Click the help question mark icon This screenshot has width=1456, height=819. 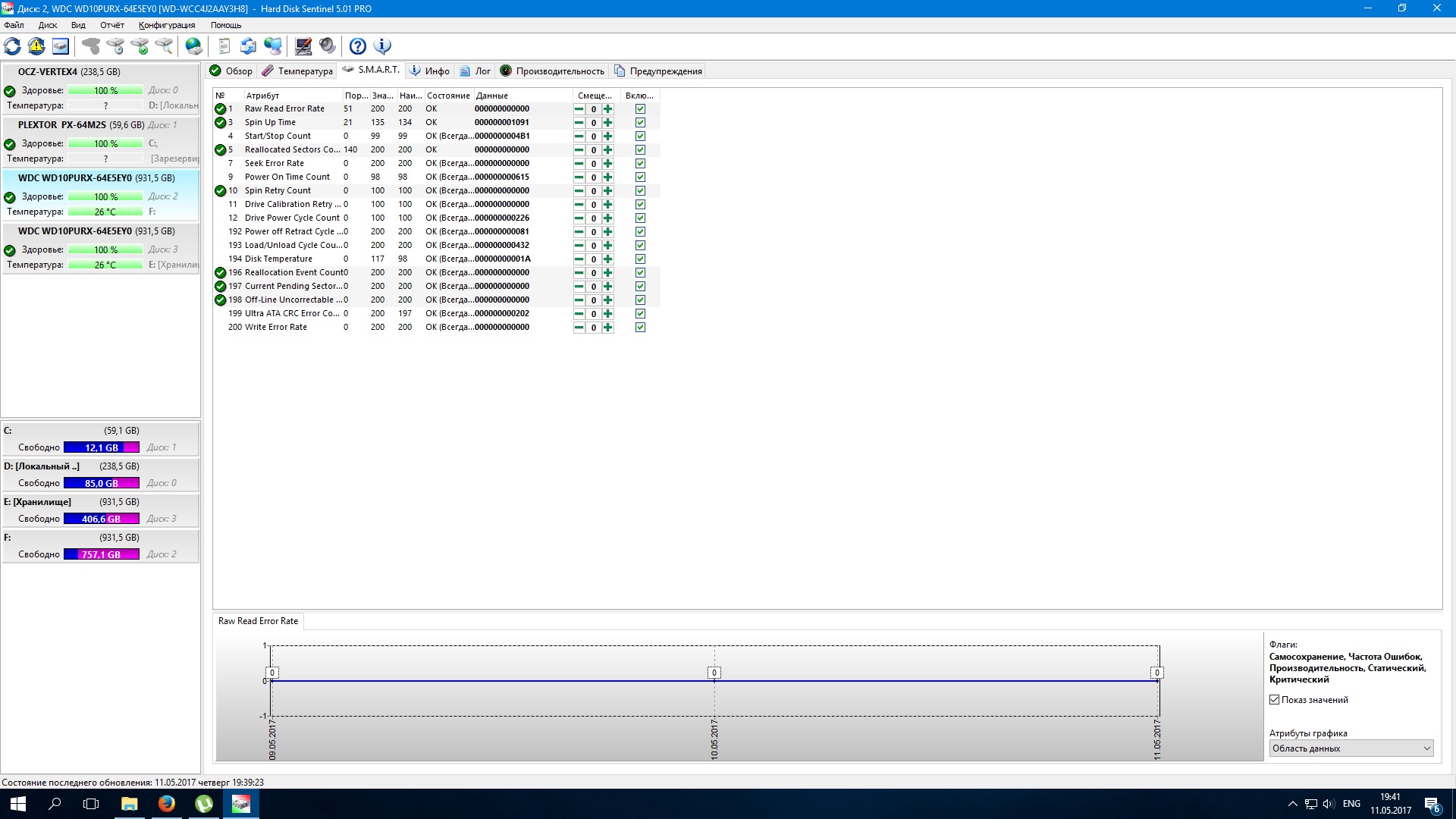point(358,46)
